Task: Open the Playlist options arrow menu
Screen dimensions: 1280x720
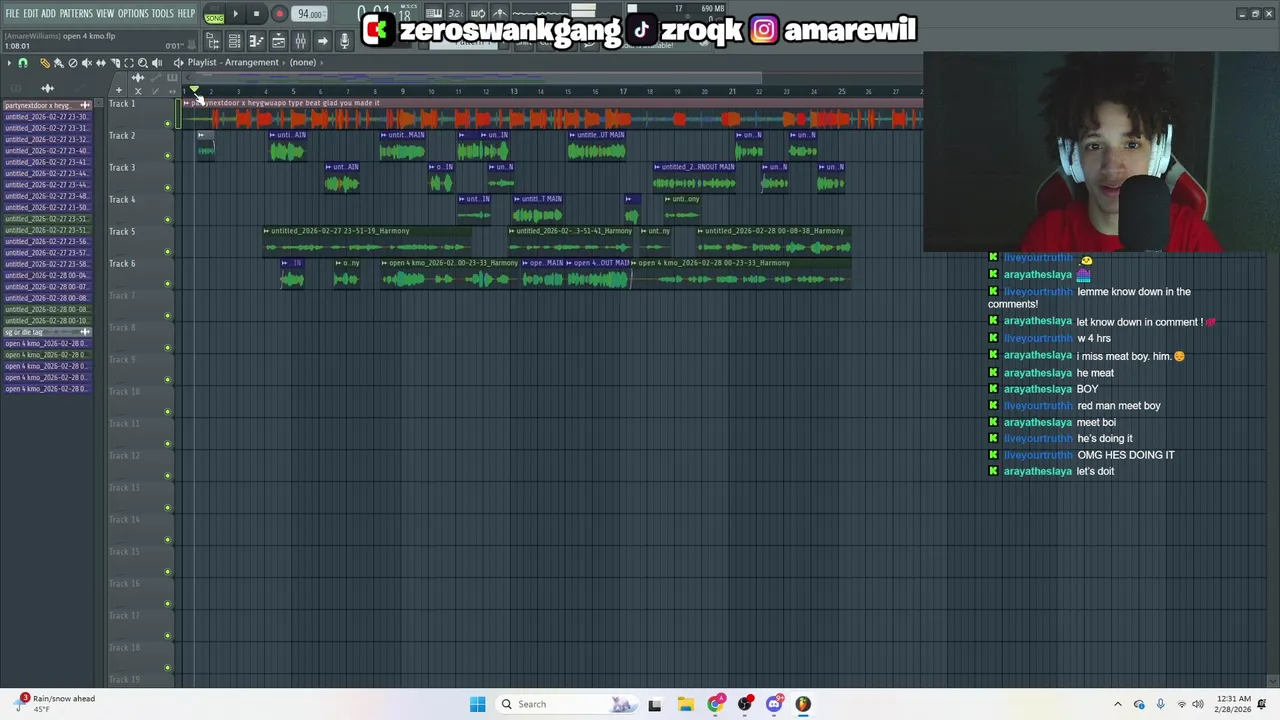Action: tap(8, 63)
